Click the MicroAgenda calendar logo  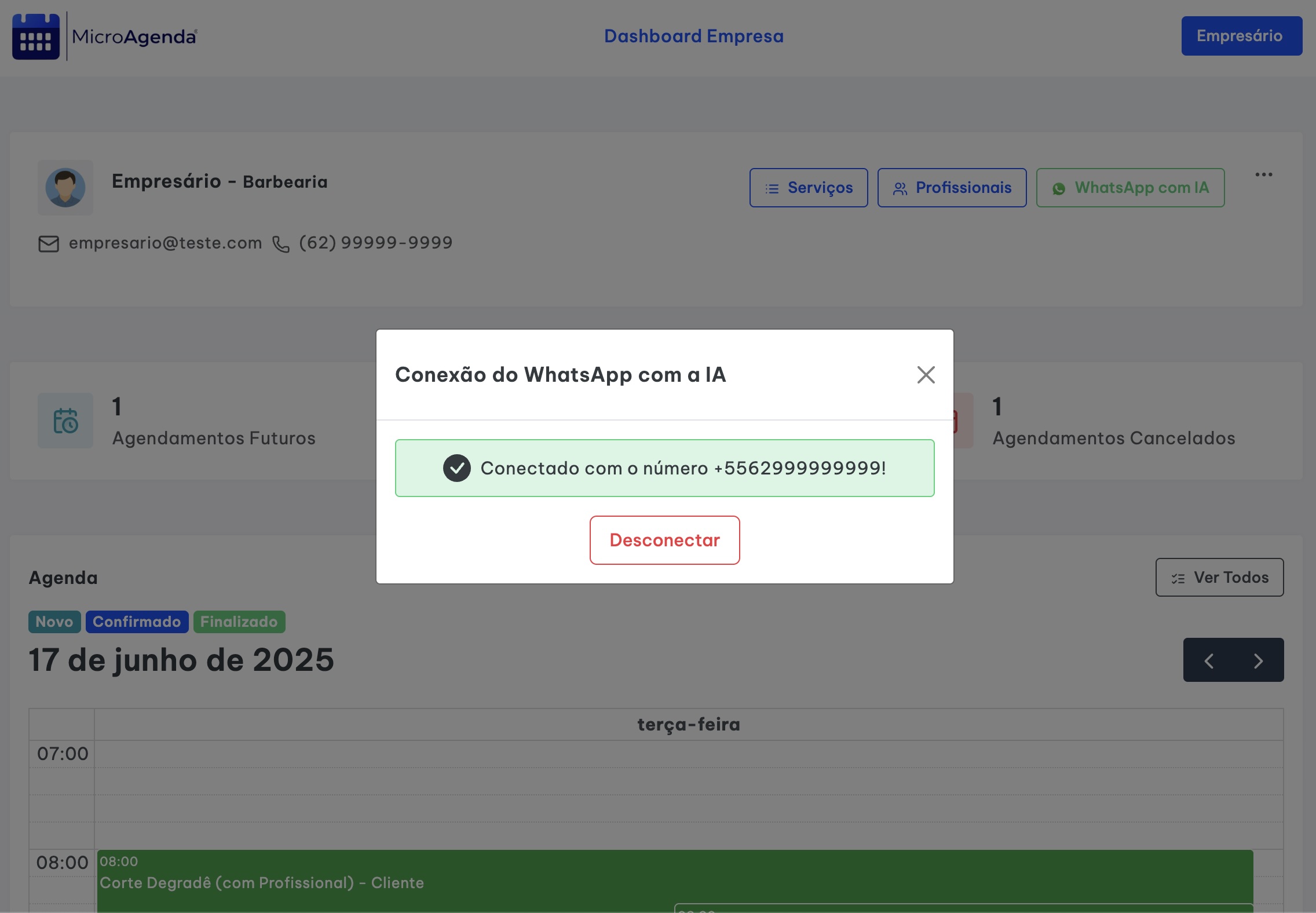[36, 36]
